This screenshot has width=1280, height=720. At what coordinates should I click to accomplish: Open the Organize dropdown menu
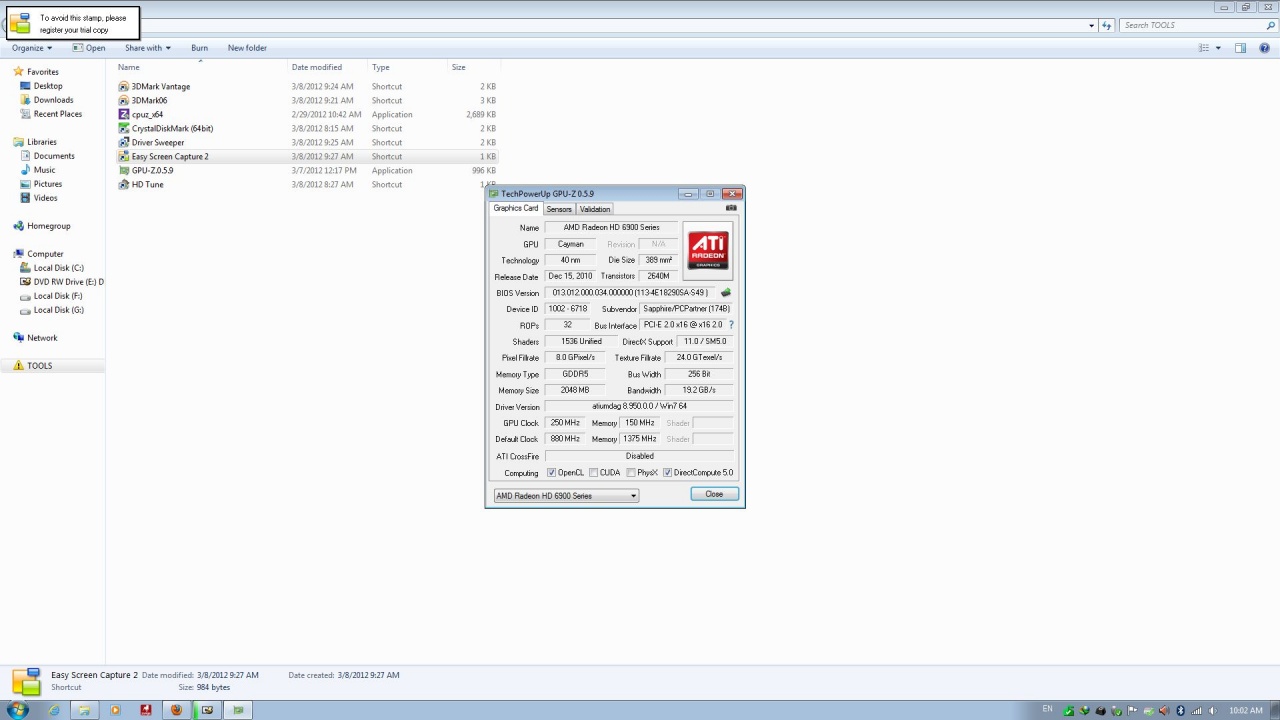32,48
